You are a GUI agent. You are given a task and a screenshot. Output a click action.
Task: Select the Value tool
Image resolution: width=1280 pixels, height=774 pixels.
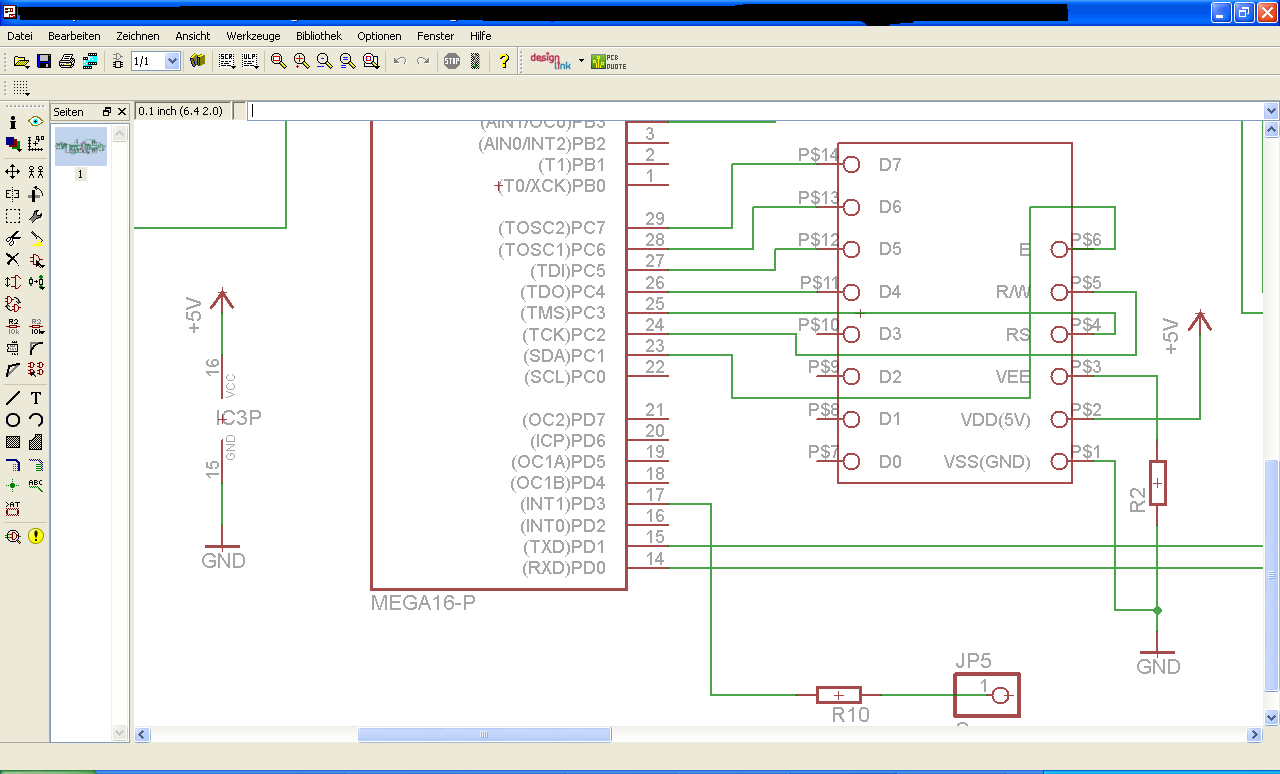[36, 326]
